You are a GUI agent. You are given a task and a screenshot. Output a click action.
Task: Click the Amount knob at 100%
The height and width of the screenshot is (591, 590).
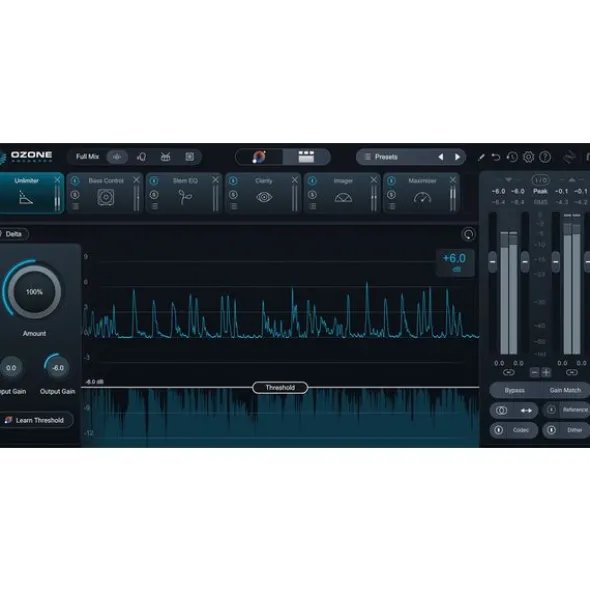pyautogui.click(x=34, y=292)
